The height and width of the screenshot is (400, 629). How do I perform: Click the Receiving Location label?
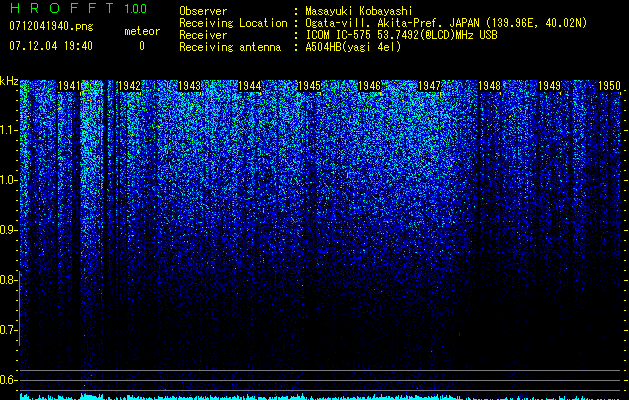click(x=233, y=23)
